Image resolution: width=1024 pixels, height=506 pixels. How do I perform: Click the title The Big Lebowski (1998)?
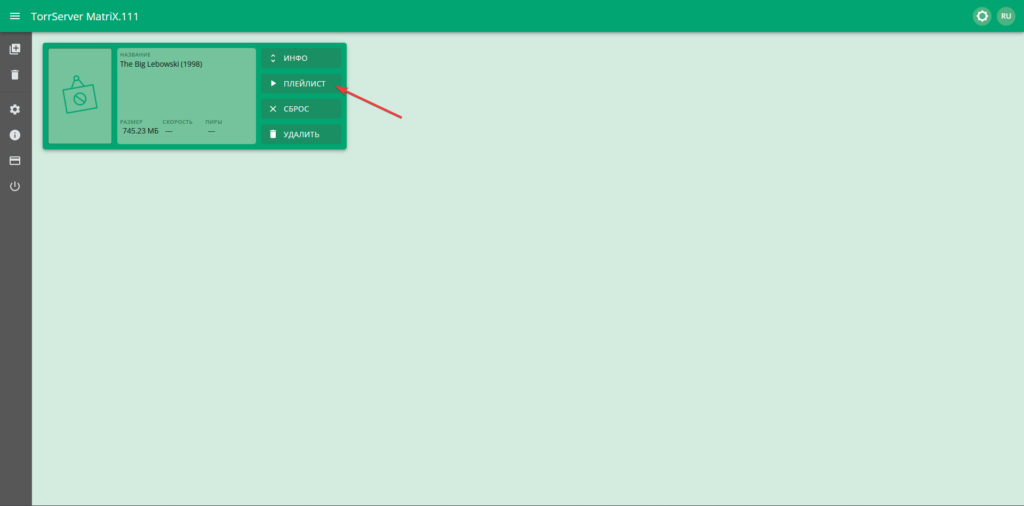161,64
